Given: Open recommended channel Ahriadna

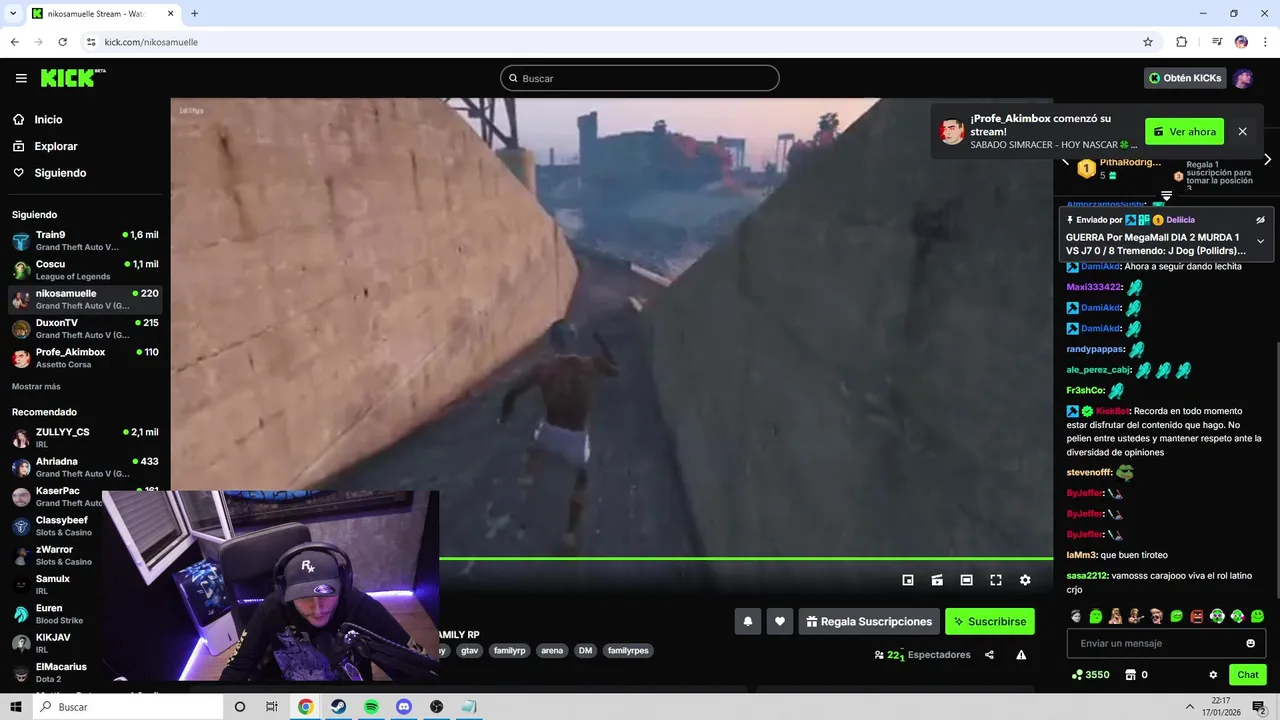Looking at the screenshot, I should pyautogui.click(x=85, y=467).
